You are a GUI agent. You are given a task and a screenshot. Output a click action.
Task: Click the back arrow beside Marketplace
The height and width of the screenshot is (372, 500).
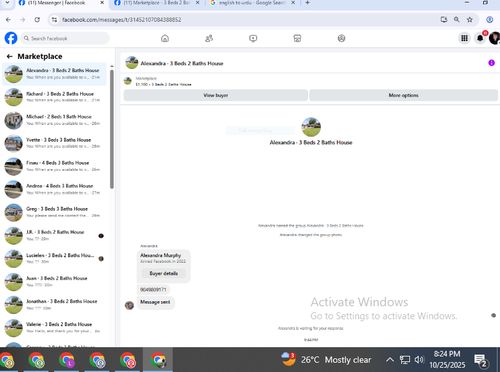click(10, 56)
